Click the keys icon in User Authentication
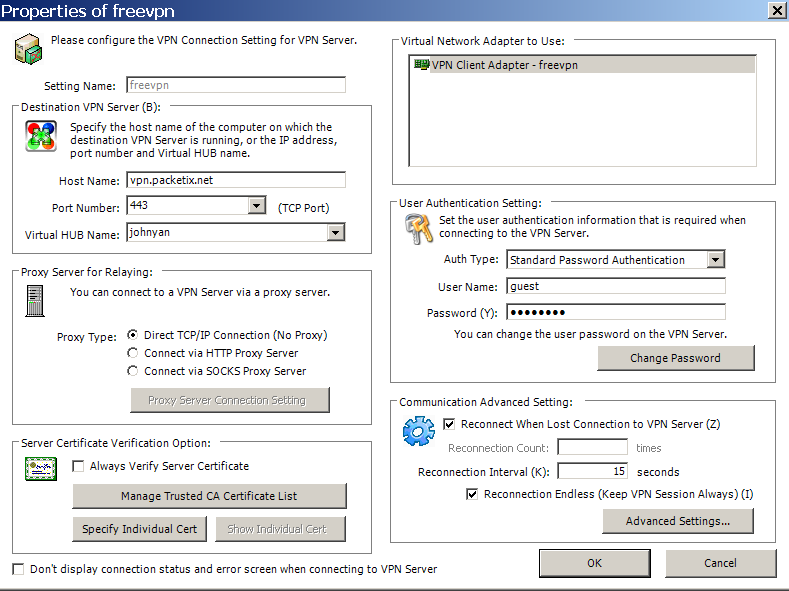Image resolution: width=789 pixels, height=591 pixels. [419, 229]
